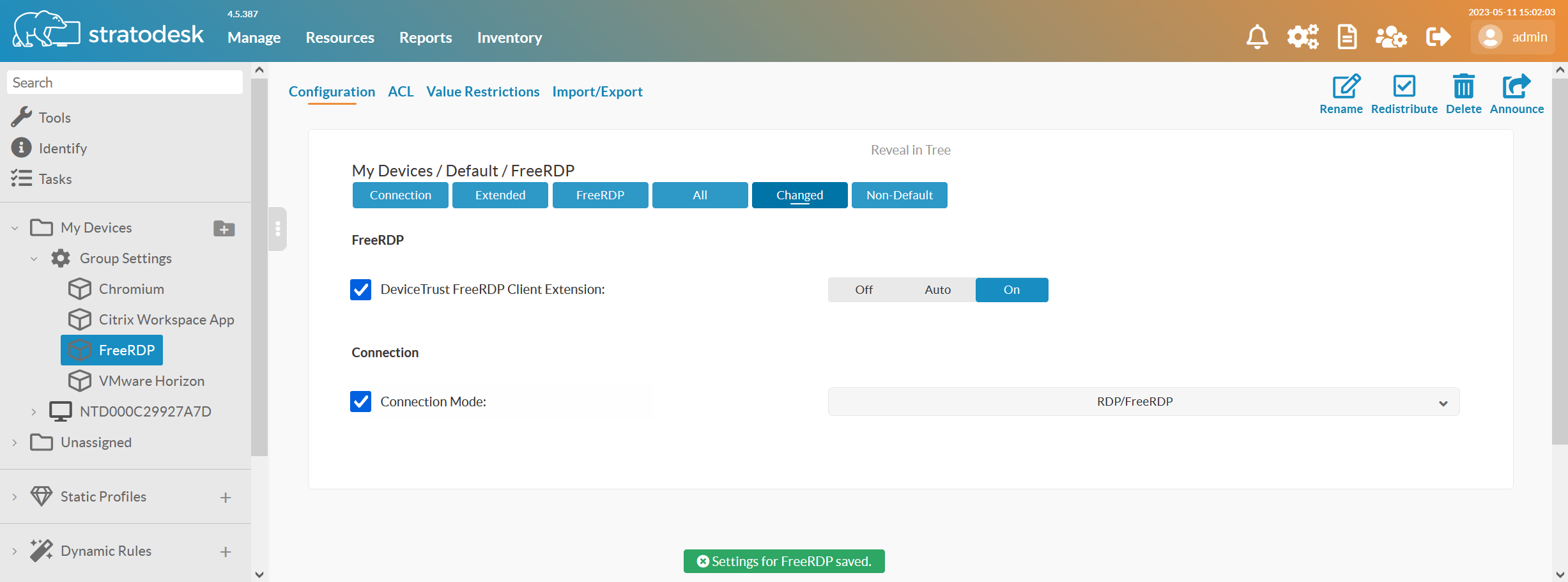Click the Delete trash icon

pos(1463,87)
